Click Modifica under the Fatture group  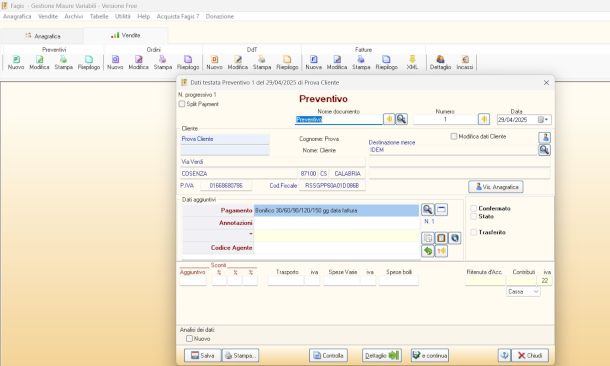click(337, 63)
